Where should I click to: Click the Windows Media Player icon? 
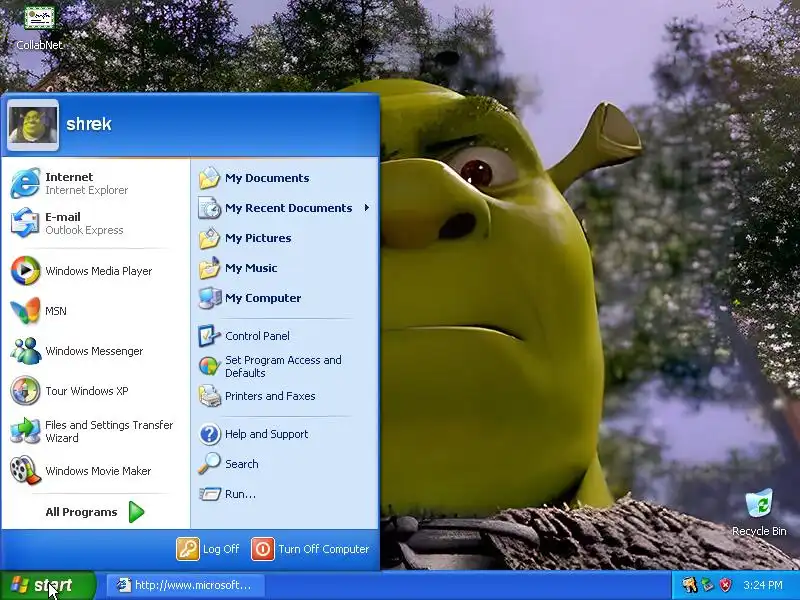(x=25, y=270)
